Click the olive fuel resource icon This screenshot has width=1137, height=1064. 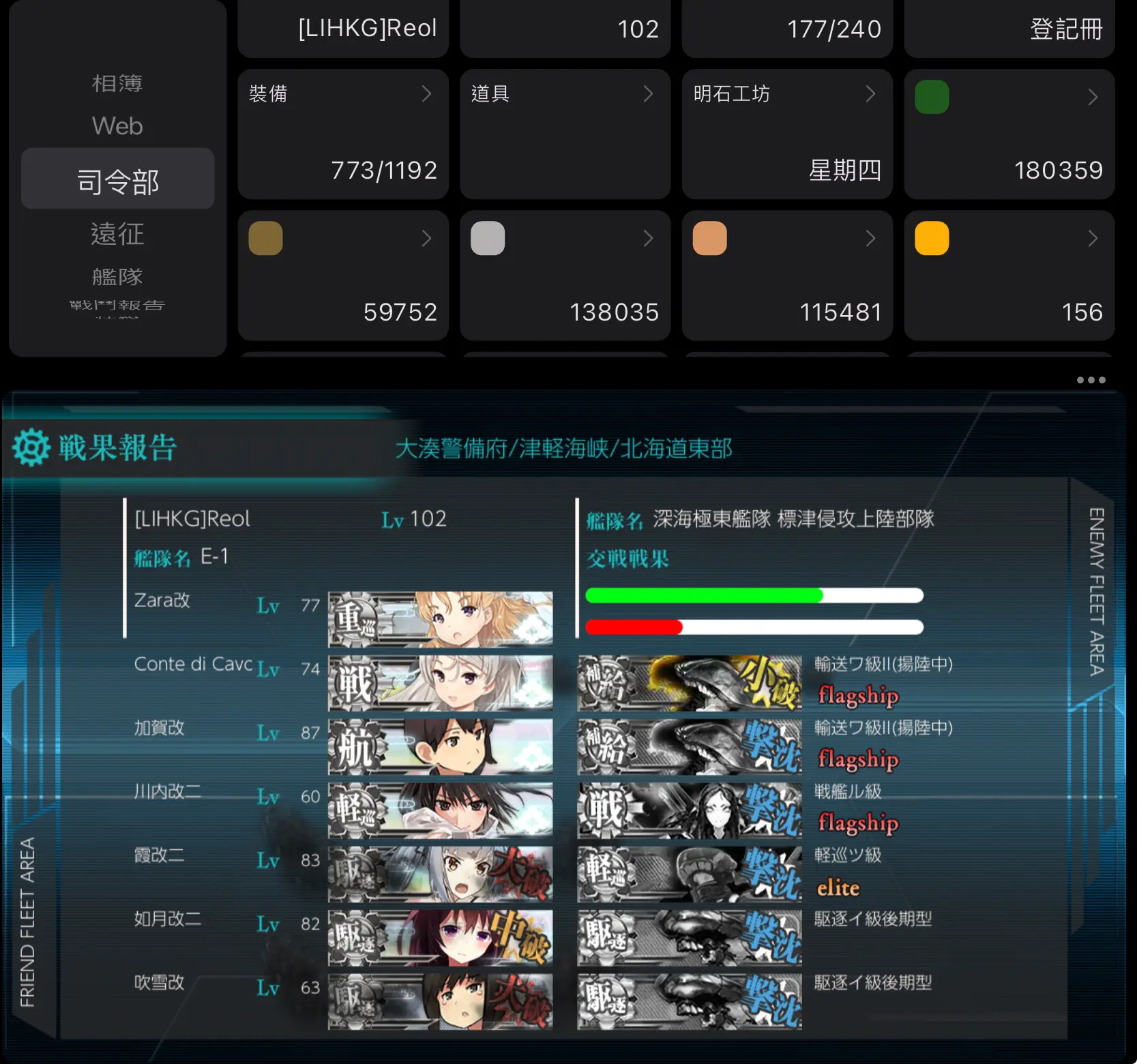[266, 239]
